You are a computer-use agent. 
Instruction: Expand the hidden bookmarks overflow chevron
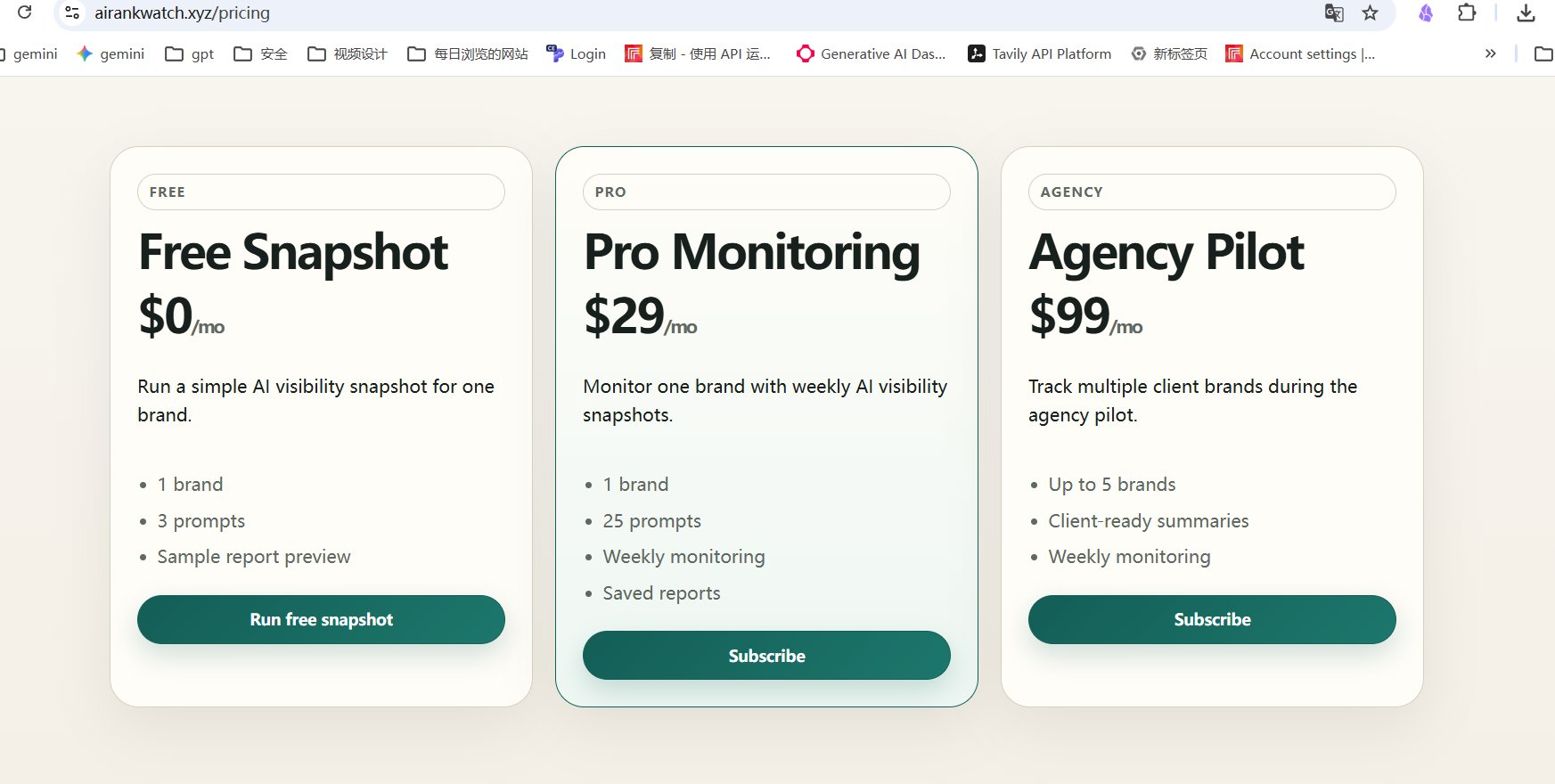[1490, 53]
